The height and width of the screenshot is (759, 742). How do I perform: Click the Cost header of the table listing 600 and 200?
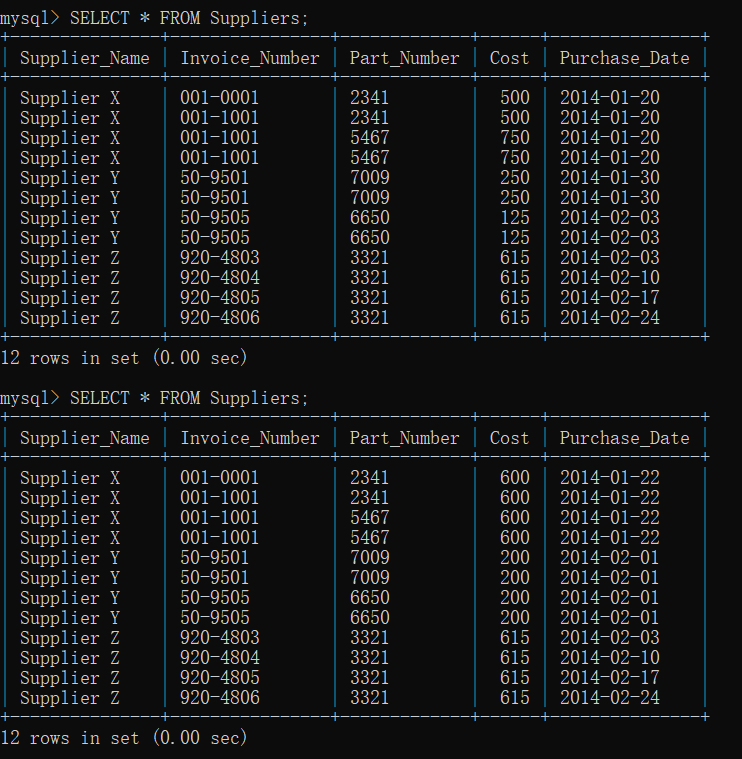(x=509, y=438)
